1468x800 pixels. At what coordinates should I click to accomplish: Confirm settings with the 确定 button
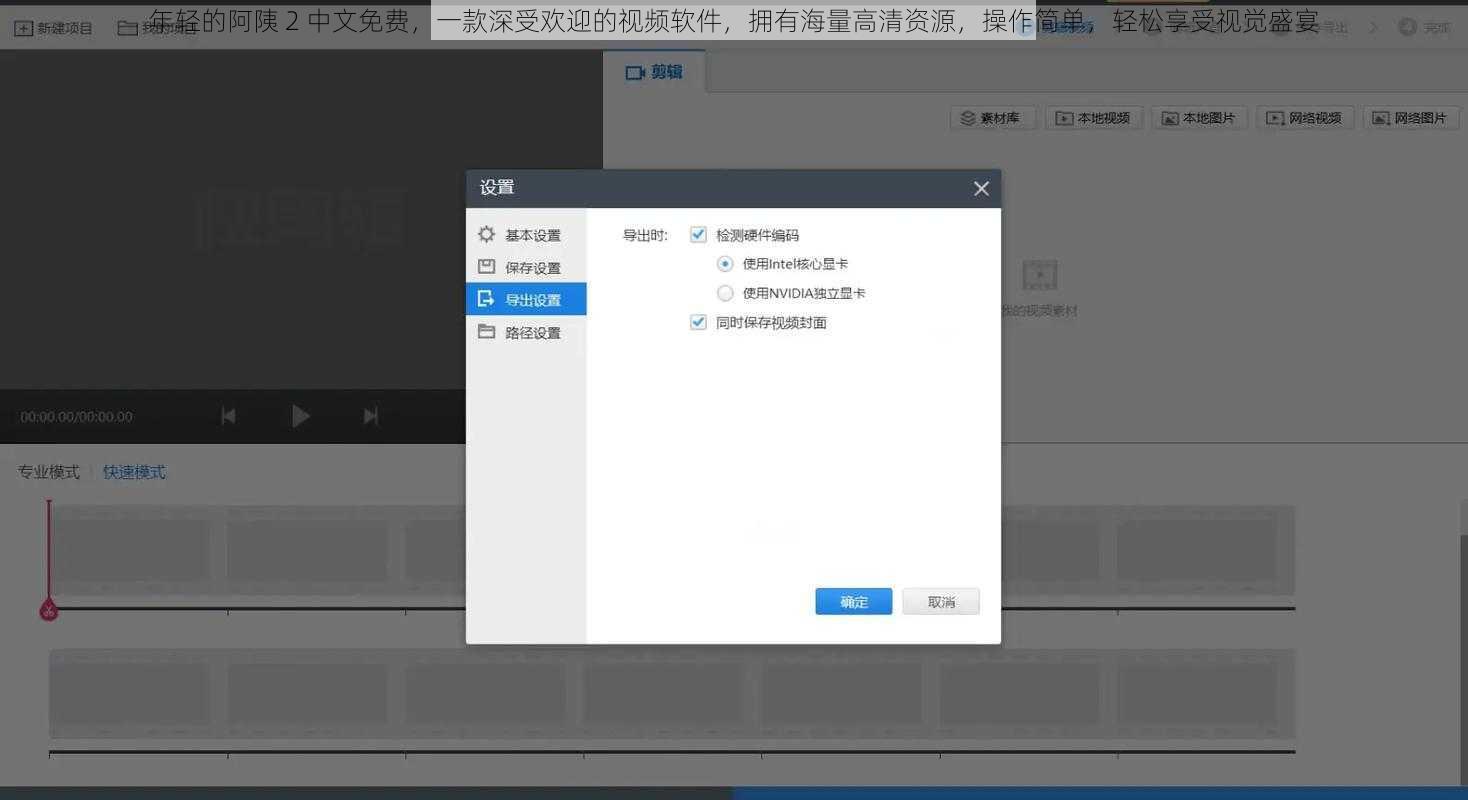[854, 602]
